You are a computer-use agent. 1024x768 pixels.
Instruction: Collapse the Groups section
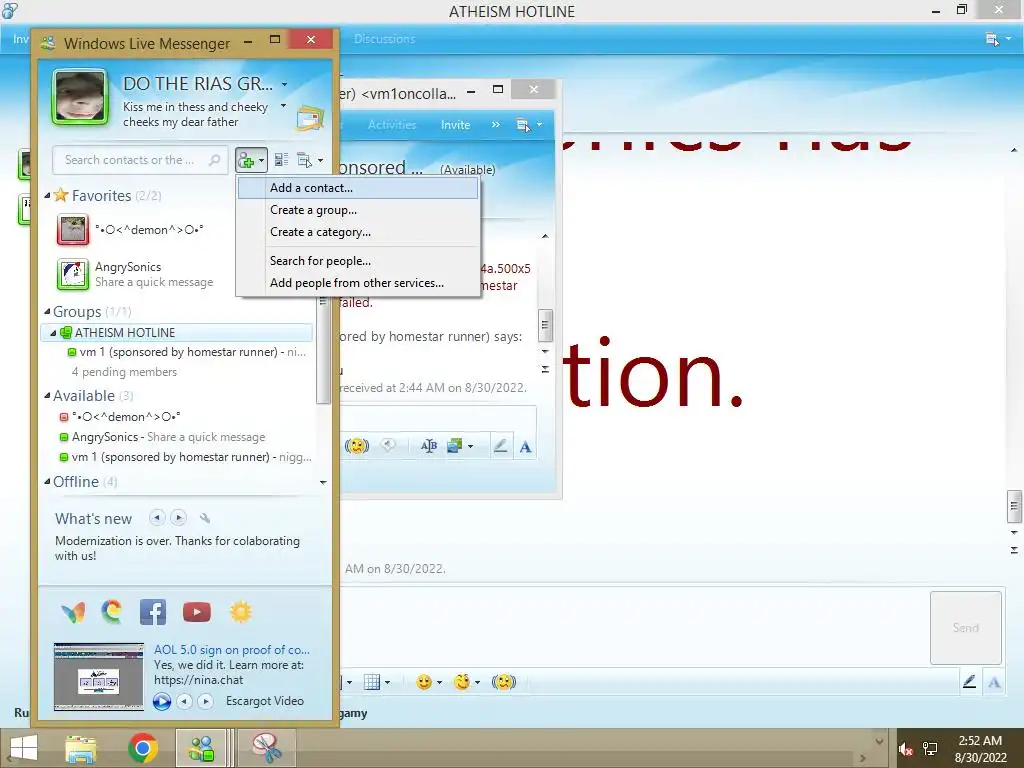click(x=48, y=312)
